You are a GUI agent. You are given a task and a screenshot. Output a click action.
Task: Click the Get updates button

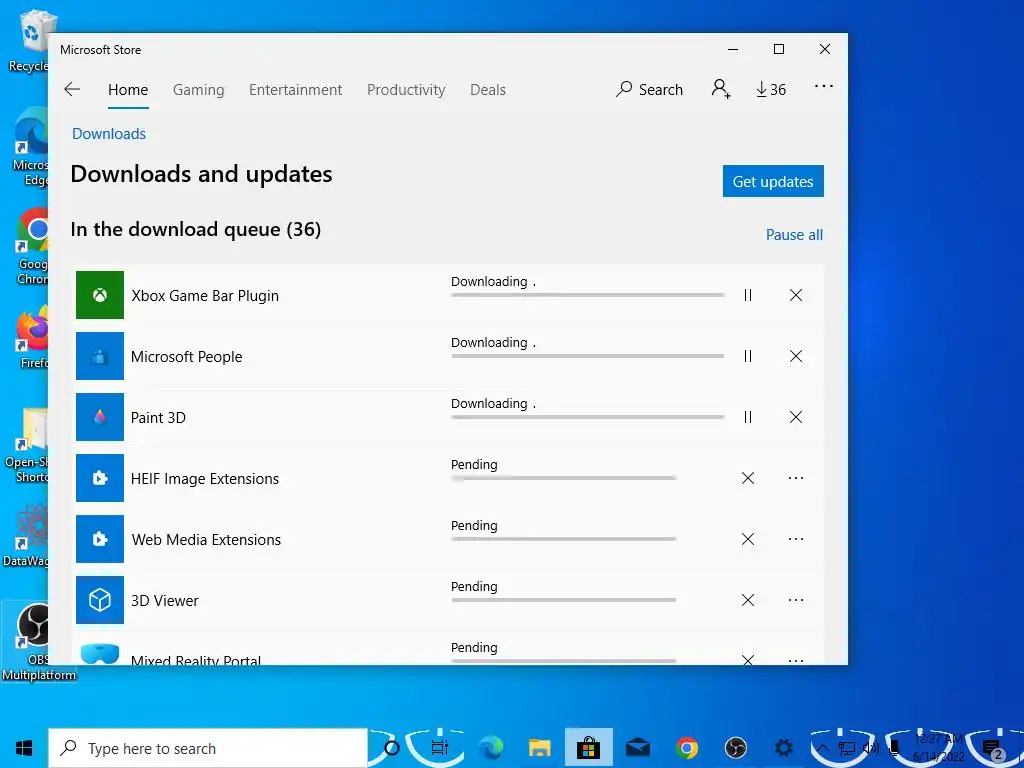click(x=773, y=181)
